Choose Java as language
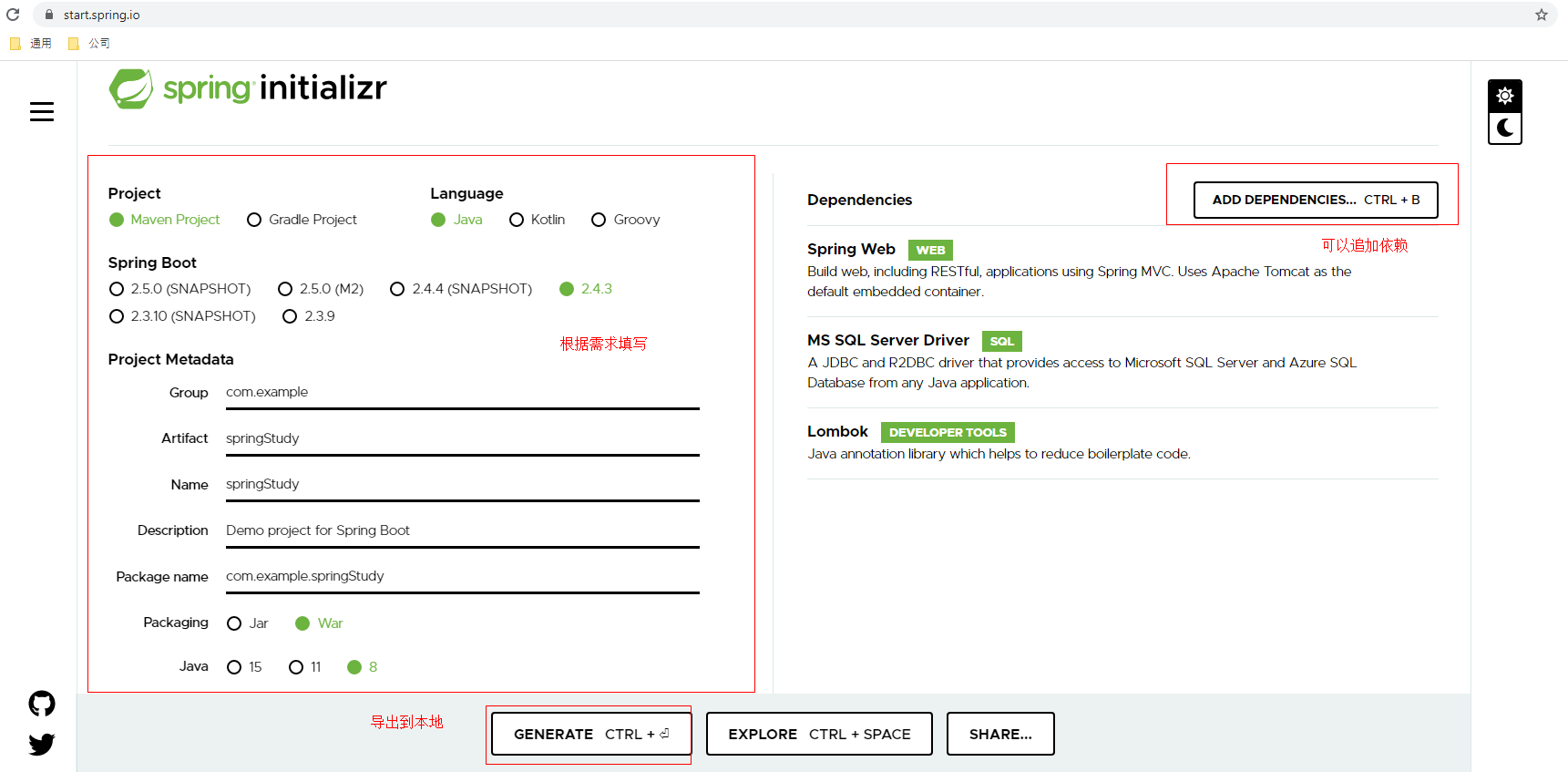 (457, 220)
